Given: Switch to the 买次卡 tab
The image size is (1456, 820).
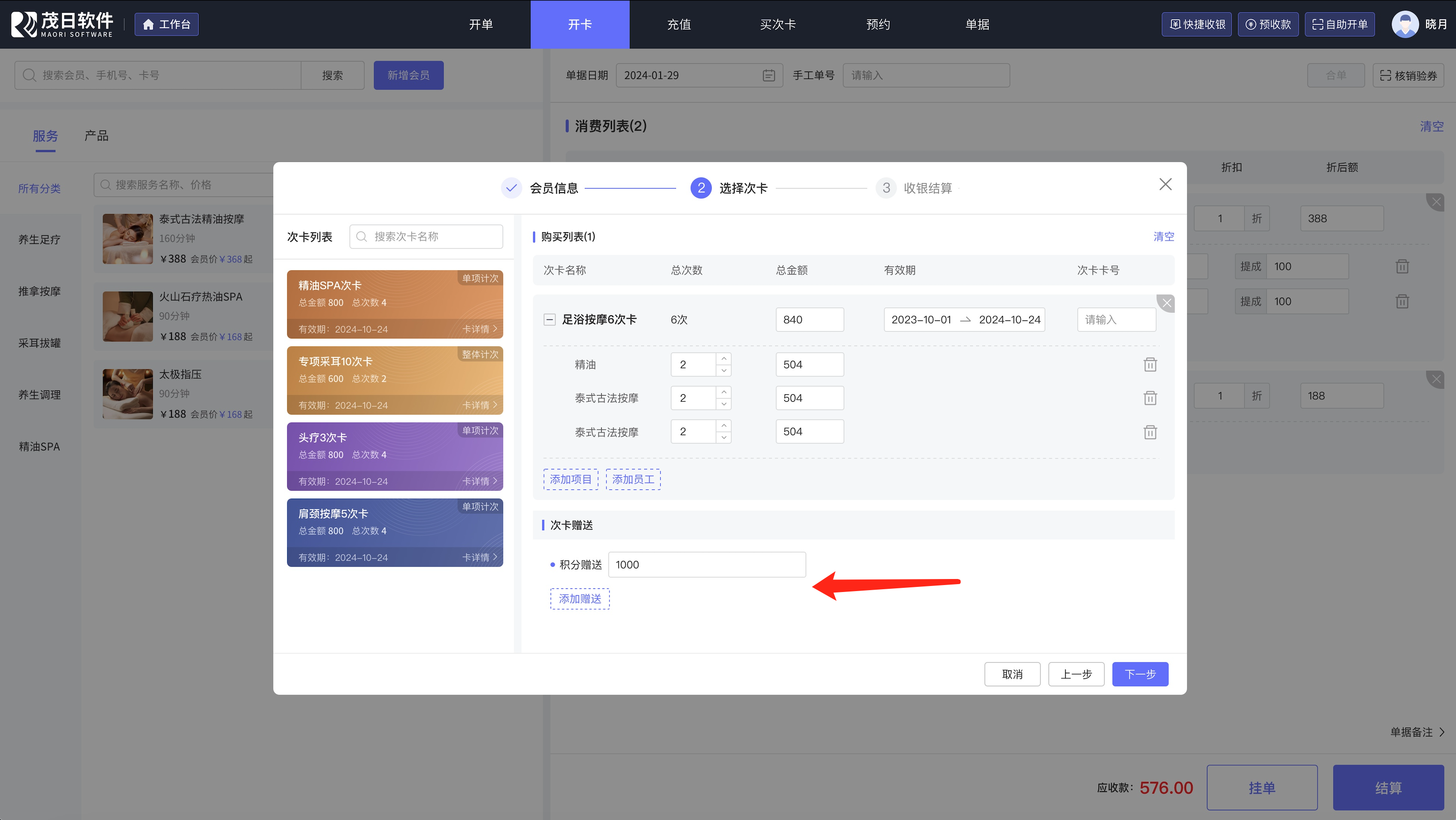Looking at the screenshot, I should 778,24.
